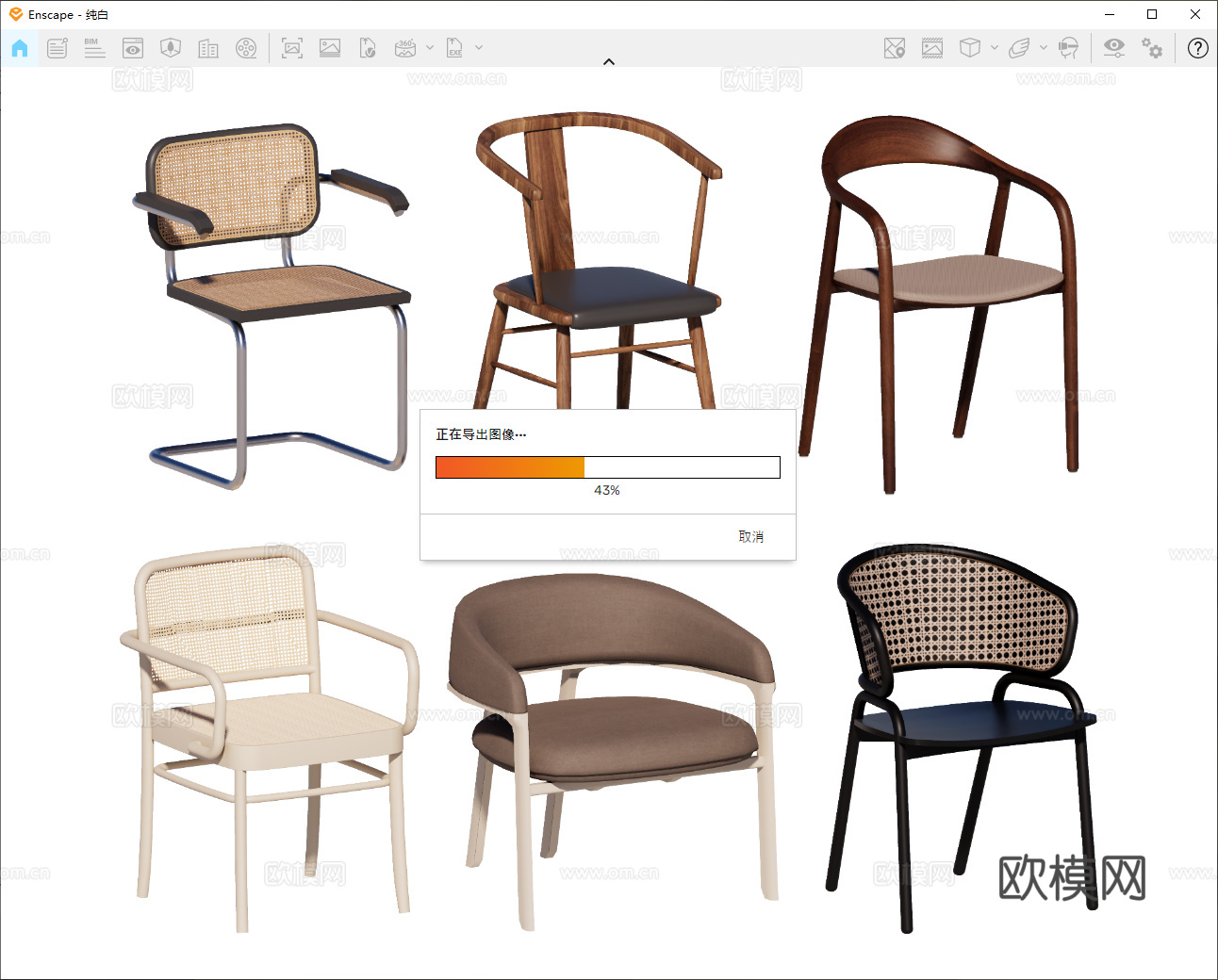
Task: Click the 360 panorama export icon
Action: tap(405, 48)
